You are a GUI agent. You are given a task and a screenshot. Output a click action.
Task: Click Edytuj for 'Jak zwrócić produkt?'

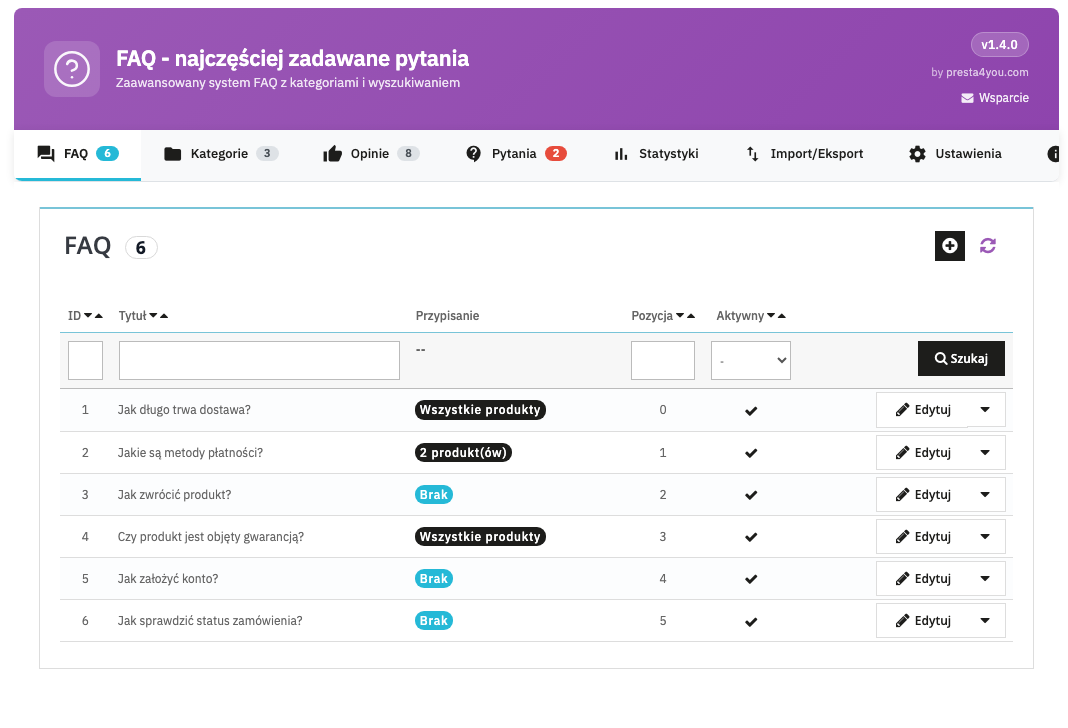922,495
